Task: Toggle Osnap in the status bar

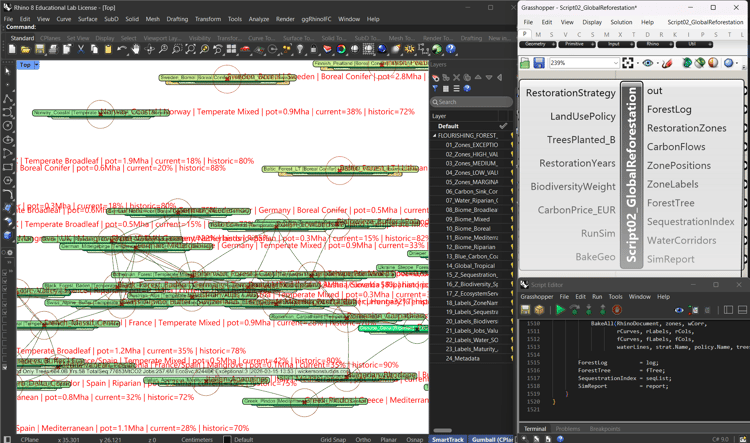Action: pyautogui.click(x=415, y=439)
